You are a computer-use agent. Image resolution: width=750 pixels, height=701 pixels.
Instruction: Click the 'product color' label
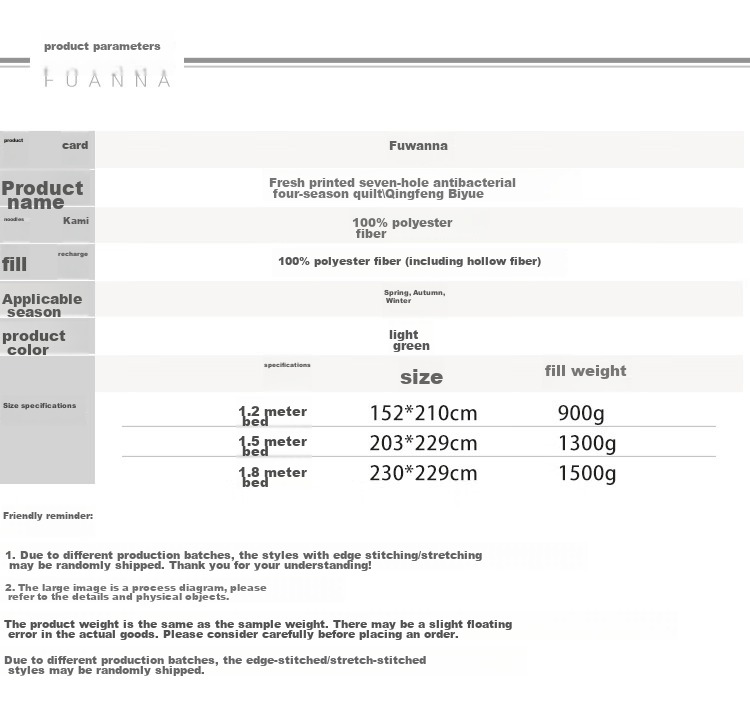pyautogui.click(x=33, y=342)
